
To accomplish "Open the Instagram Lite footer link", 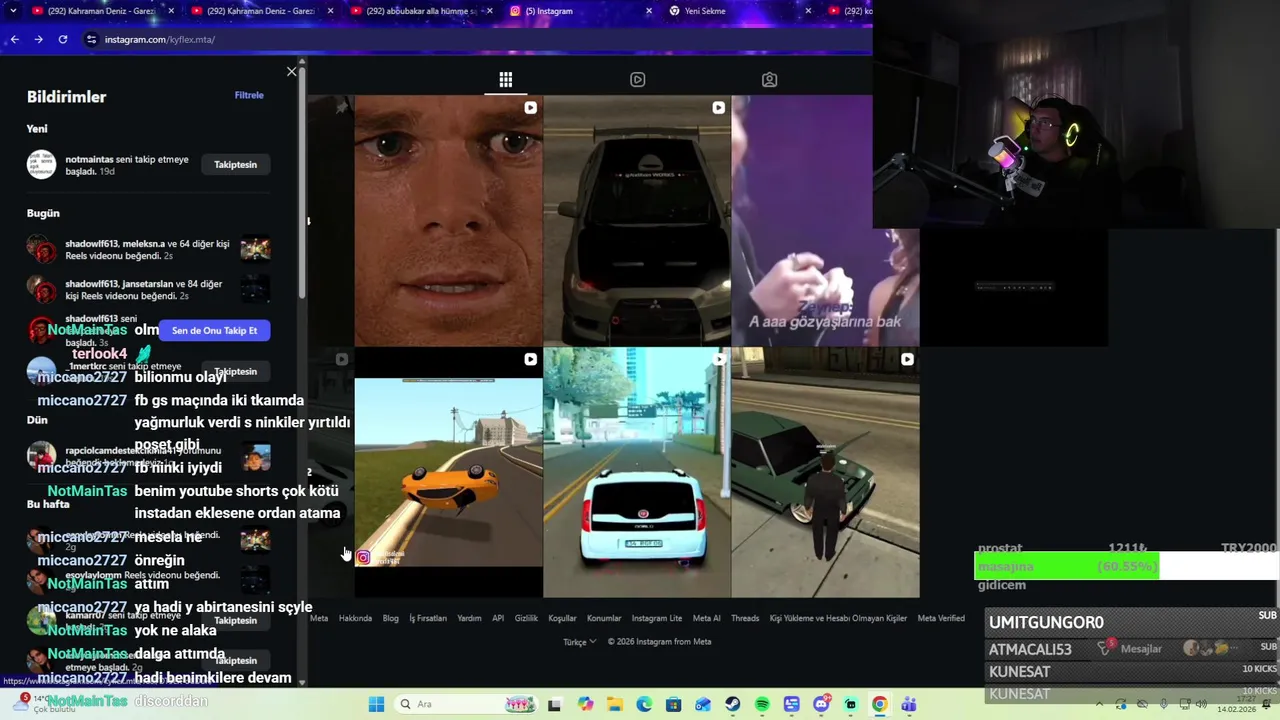I will click(656, 618).
